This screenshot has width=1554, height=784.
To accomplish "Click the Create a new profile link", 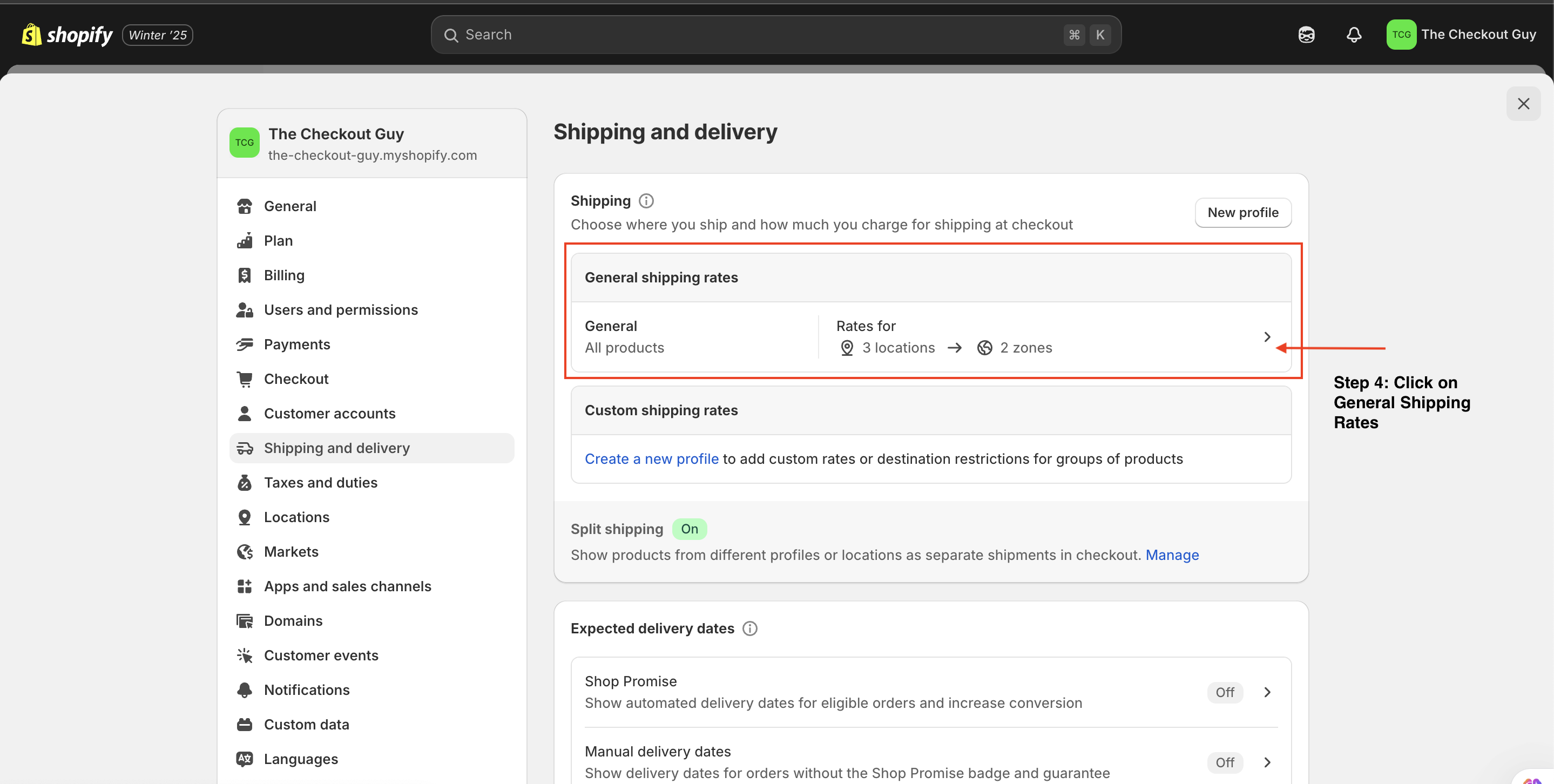I will point(652,459).
